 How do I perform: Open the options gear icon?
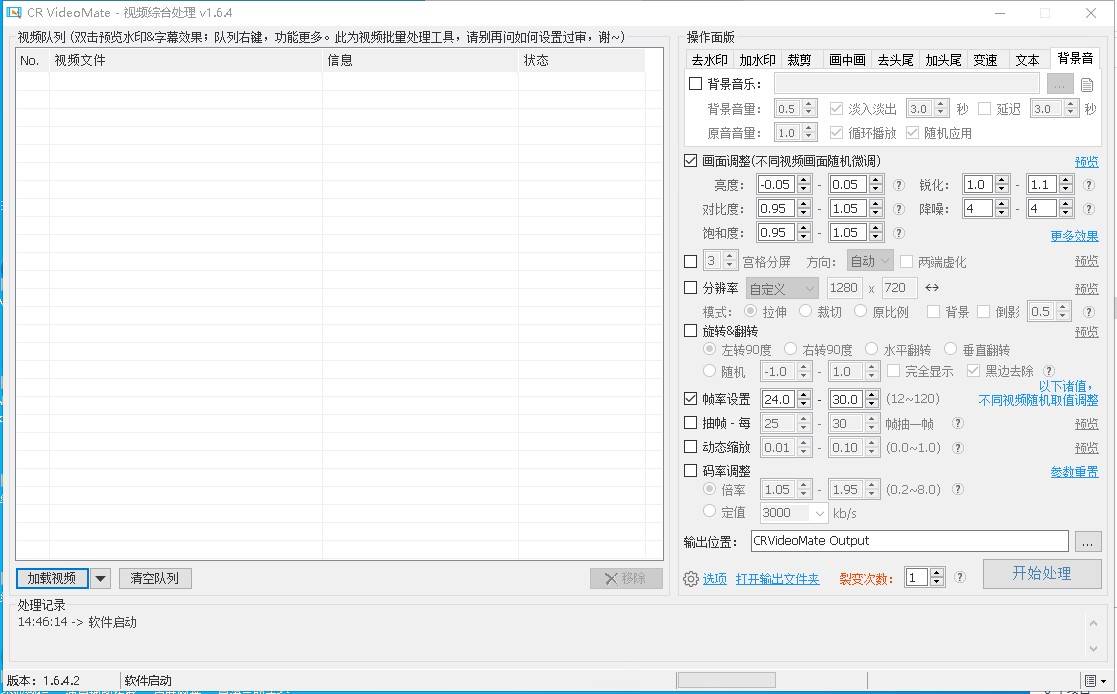[690, 579]
